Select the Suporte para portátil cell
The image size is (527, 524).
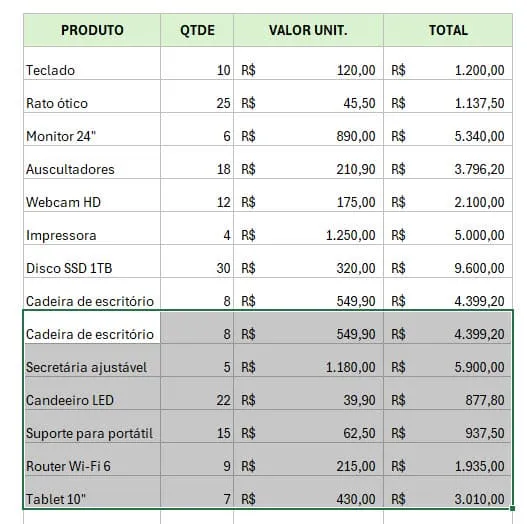point(92,426)
